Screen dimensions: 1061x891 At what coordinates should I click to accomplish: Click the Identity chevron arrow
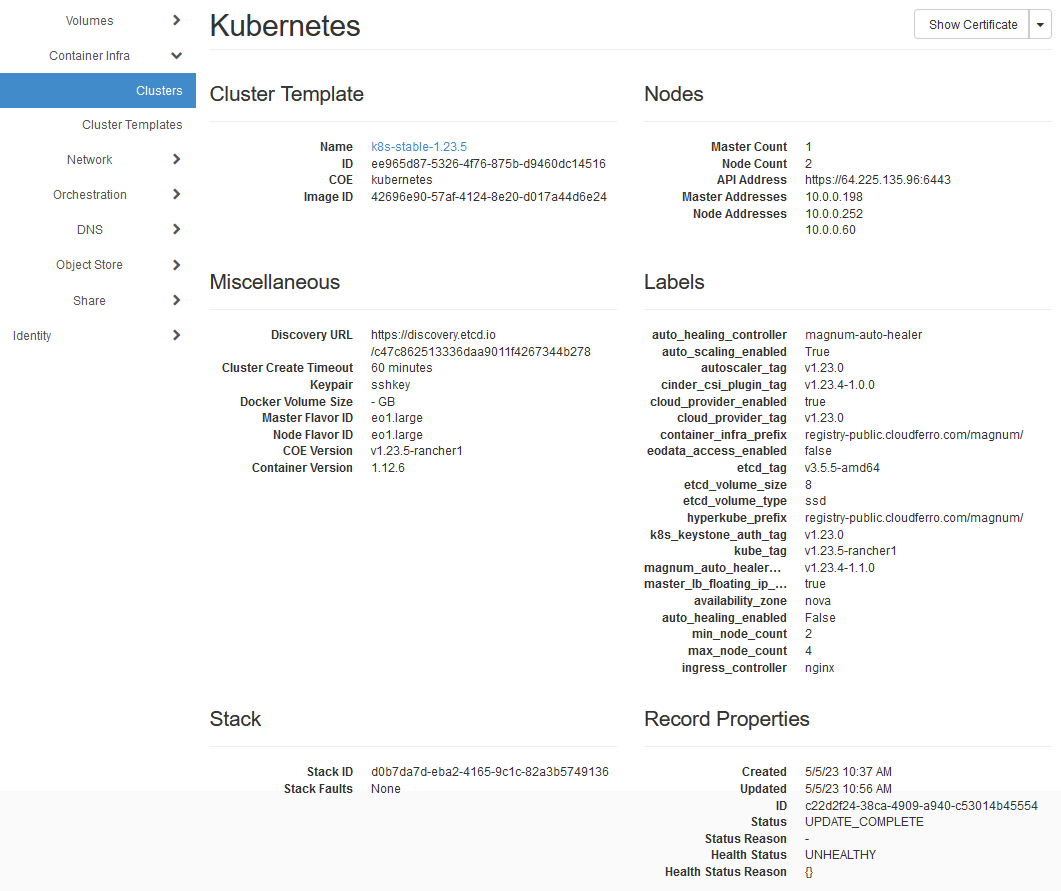[x=176, y=335]
